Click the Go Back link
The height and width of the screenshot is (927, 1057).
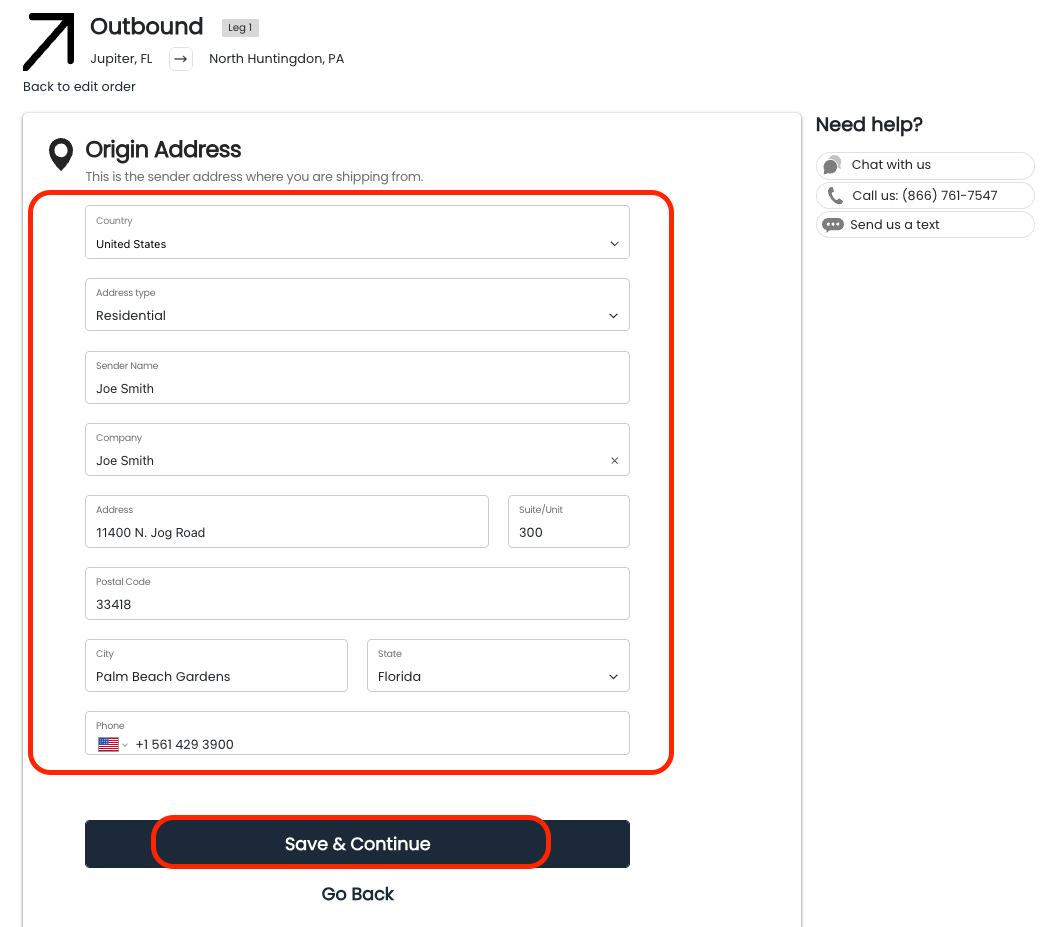(357, 894)
